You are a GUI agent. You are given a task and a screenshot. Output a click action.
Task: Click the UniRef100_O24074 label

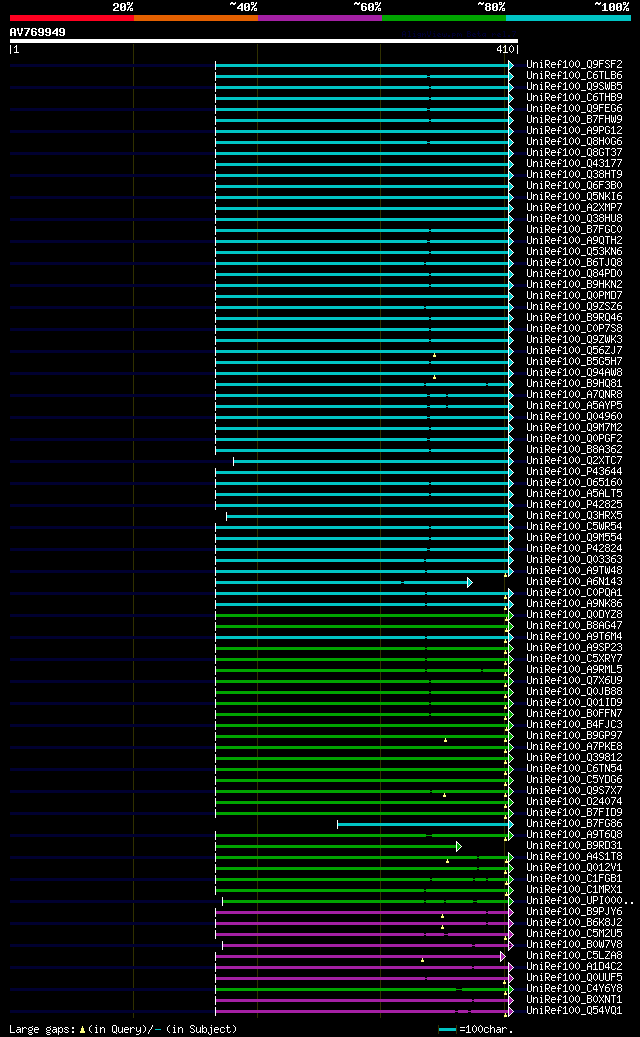pyautogui.click(x=574, y=802)
